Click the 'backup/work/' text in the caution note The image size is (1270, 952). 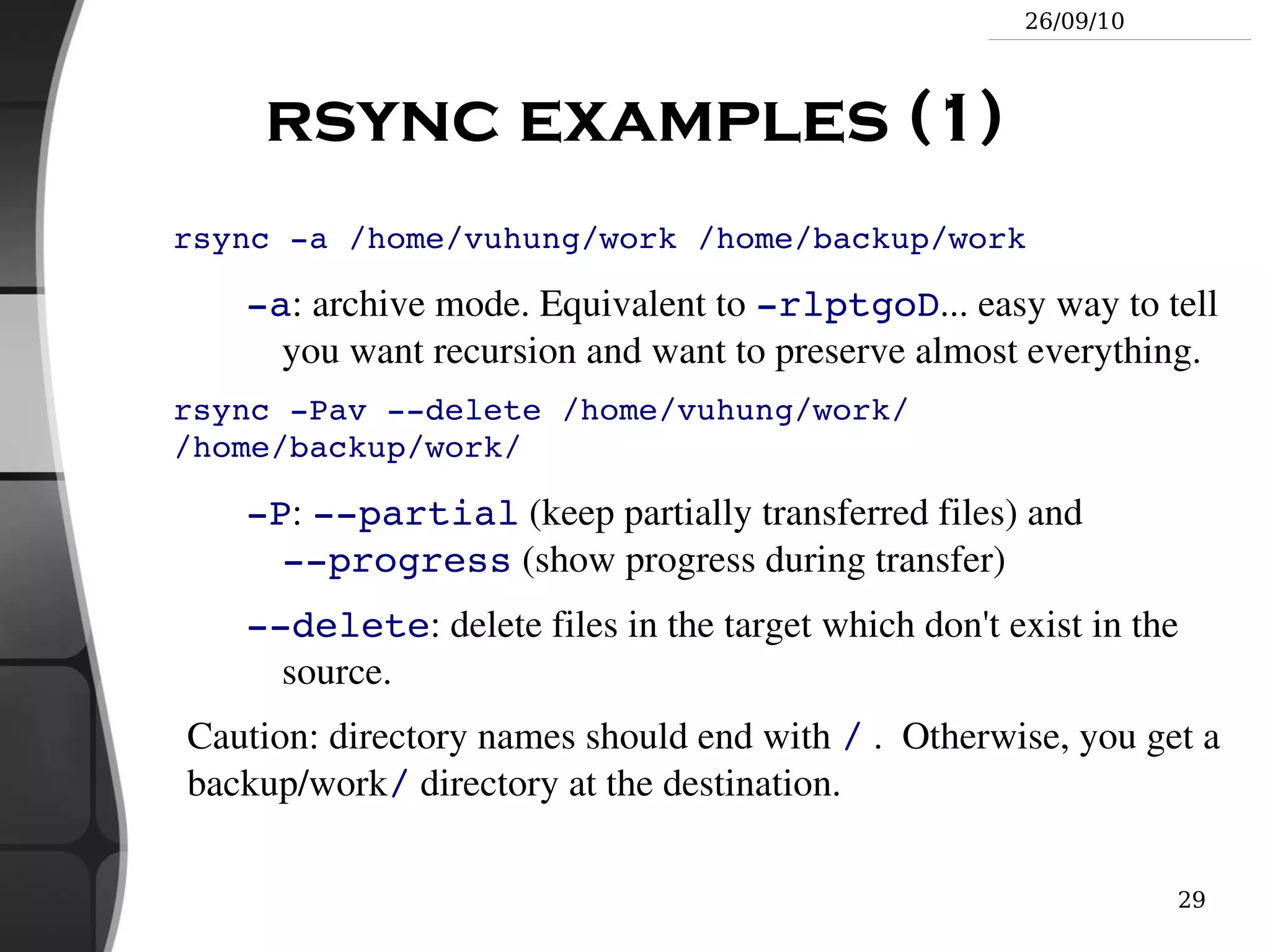[298, 785]
